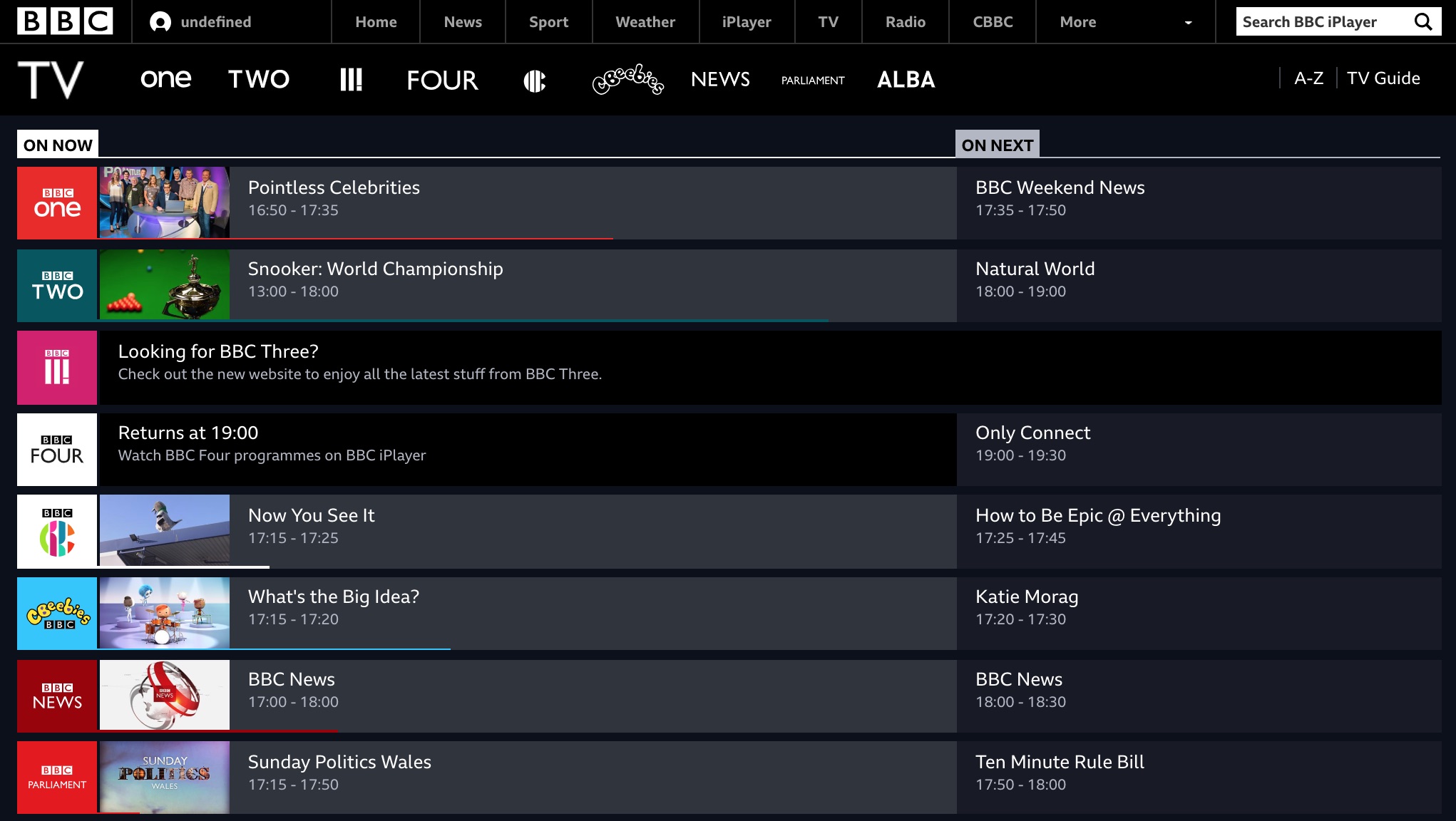
Task: Open the BBC Two channel in the channel bar
Action: pyautogui.click(x=259, y=79)
